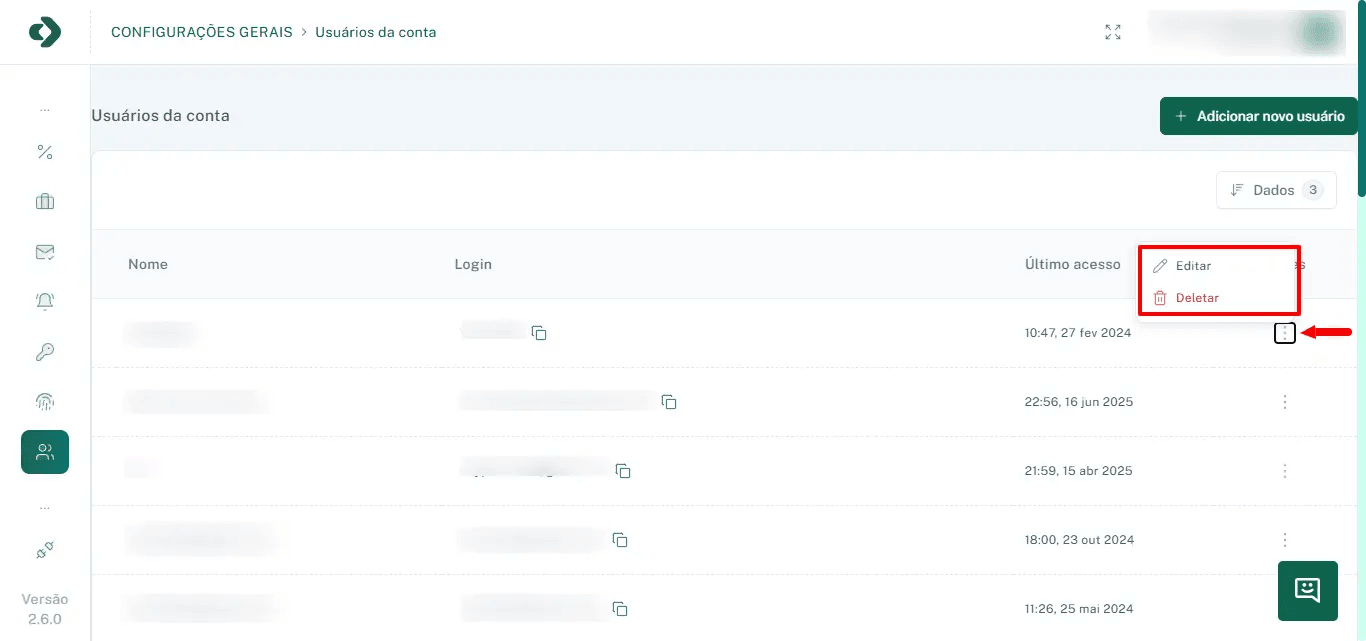This screenshot has width=1366, height=641.
Task: Open the key icon in sidebar
Action: [x=45, y=352]
